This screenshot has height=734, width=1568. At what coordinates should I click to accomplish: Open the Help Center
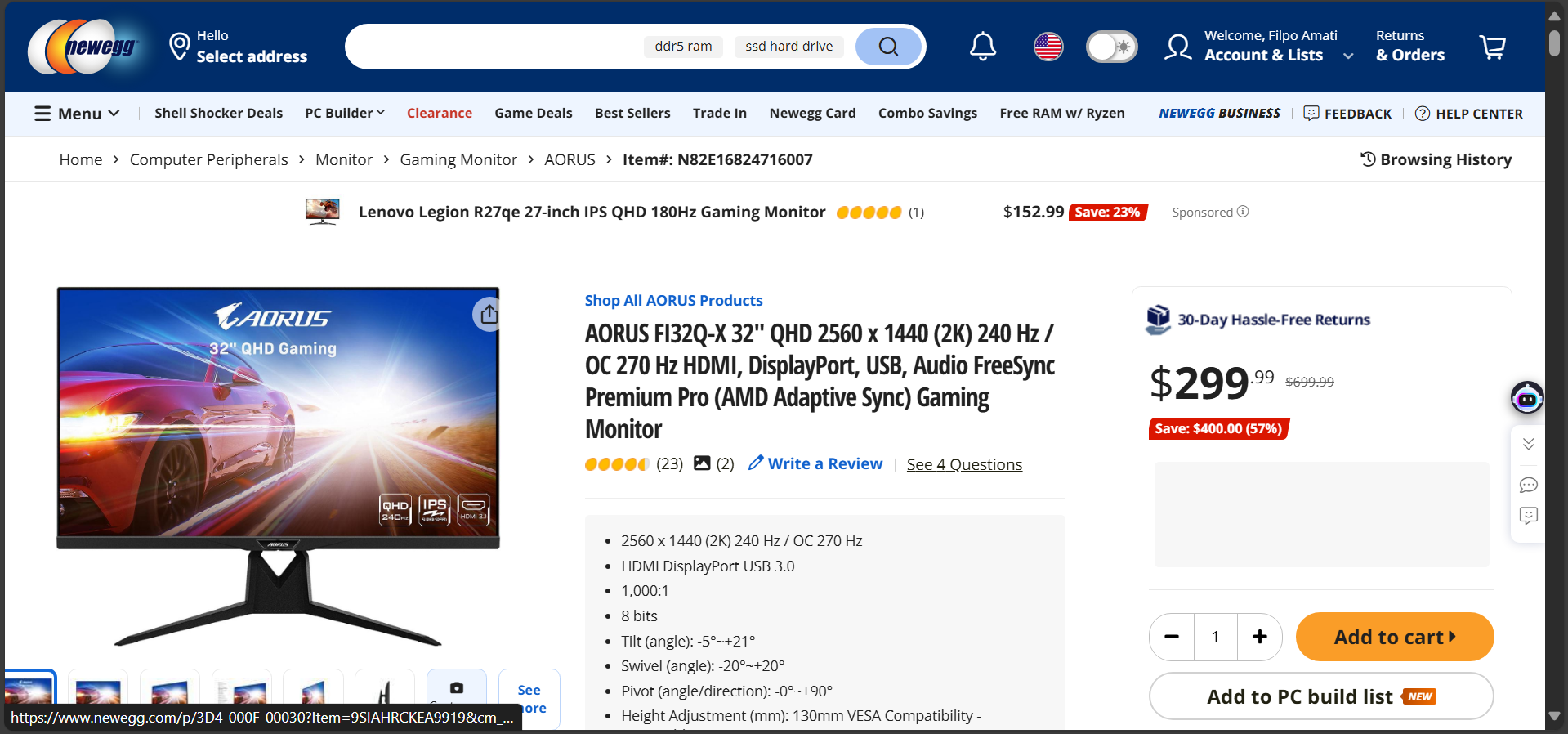[1468, 114]
